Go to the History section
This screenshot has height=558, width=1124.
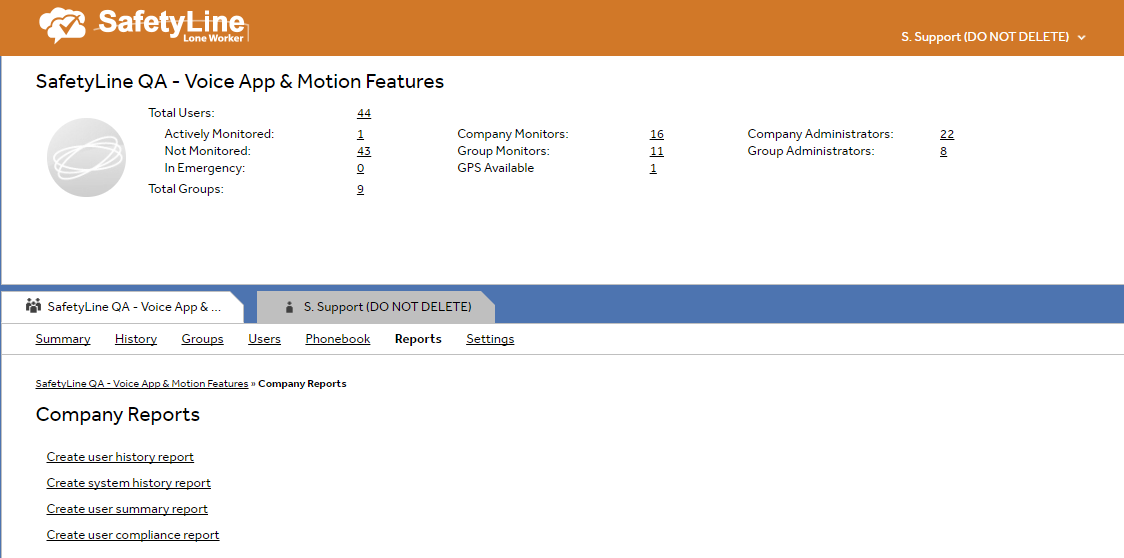136,339
